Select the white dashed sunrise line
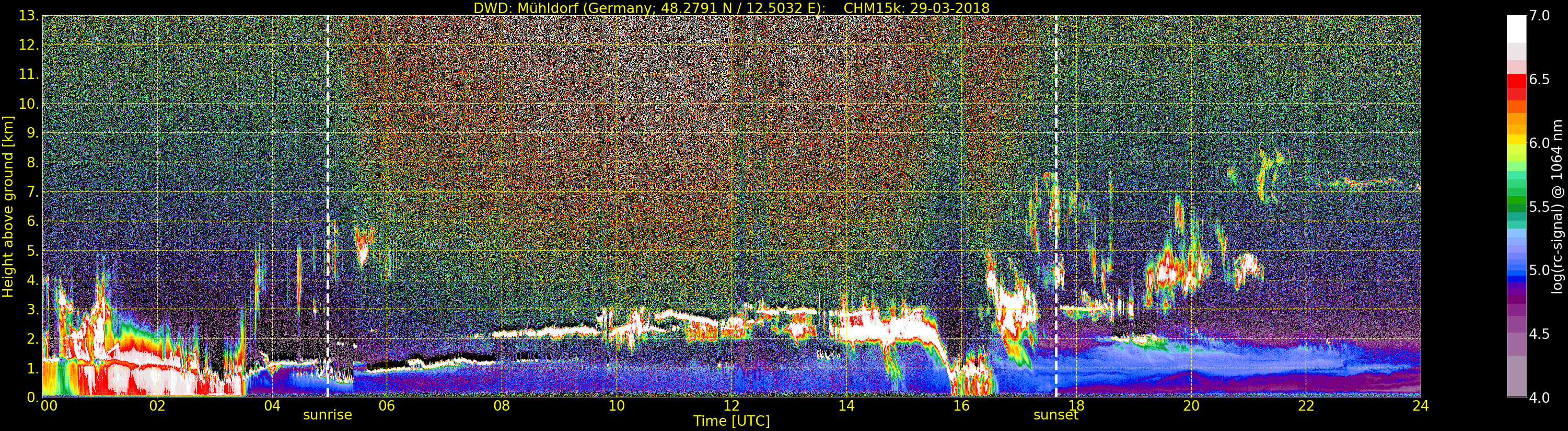Image resolution: width=1568 pixels, height=431 pixels. point(328,206)
